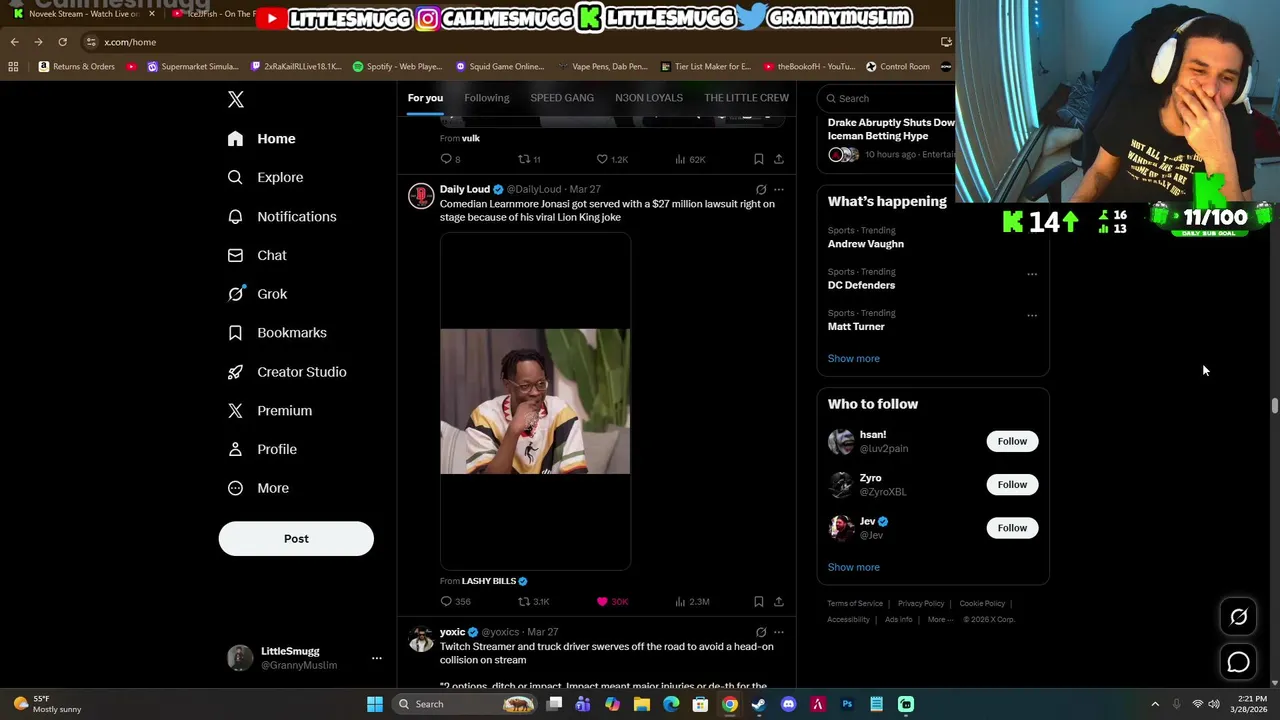View the 62K views stat on vulk post
This screenshot has height=720, width=1280.
(x=691, y=159)
